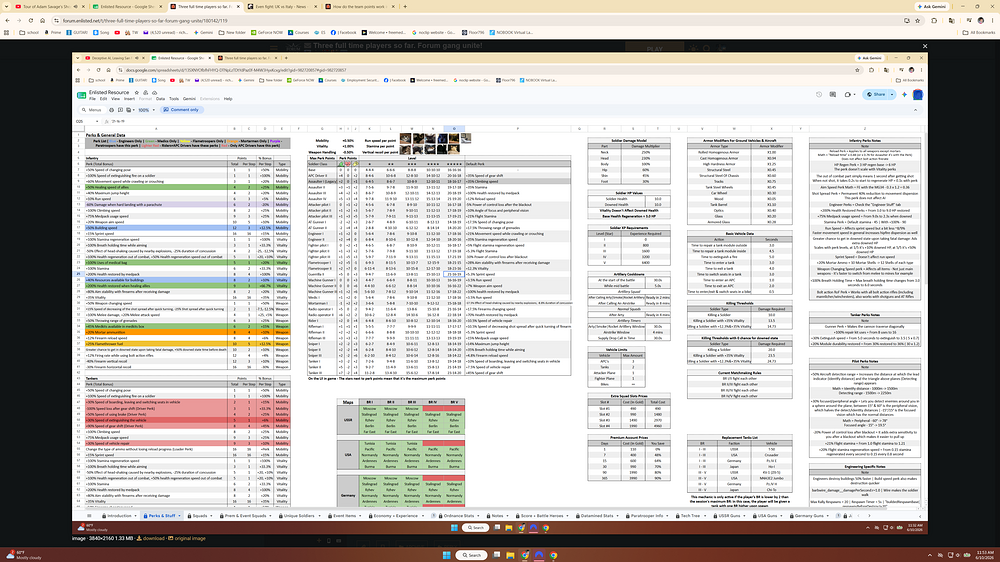Open the apps grid in bookmarks bar
This screenshot has width=1000, height=562.
pyautogui.click(x=7, y=32)
